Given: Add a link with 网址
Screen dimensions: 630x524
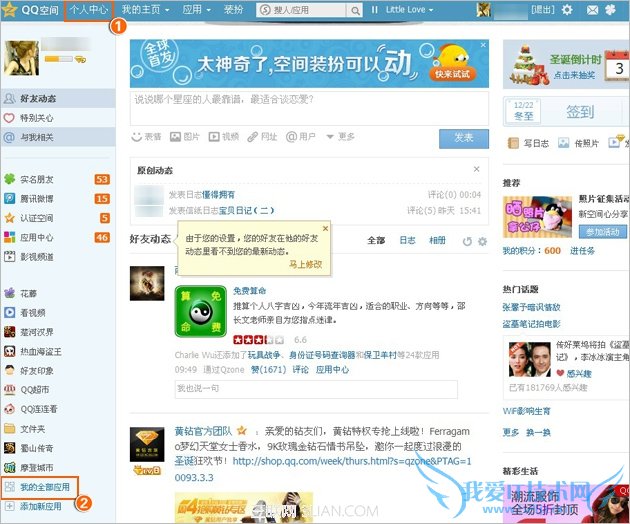Looking at the screenshot, I should [x=262, y=137].
